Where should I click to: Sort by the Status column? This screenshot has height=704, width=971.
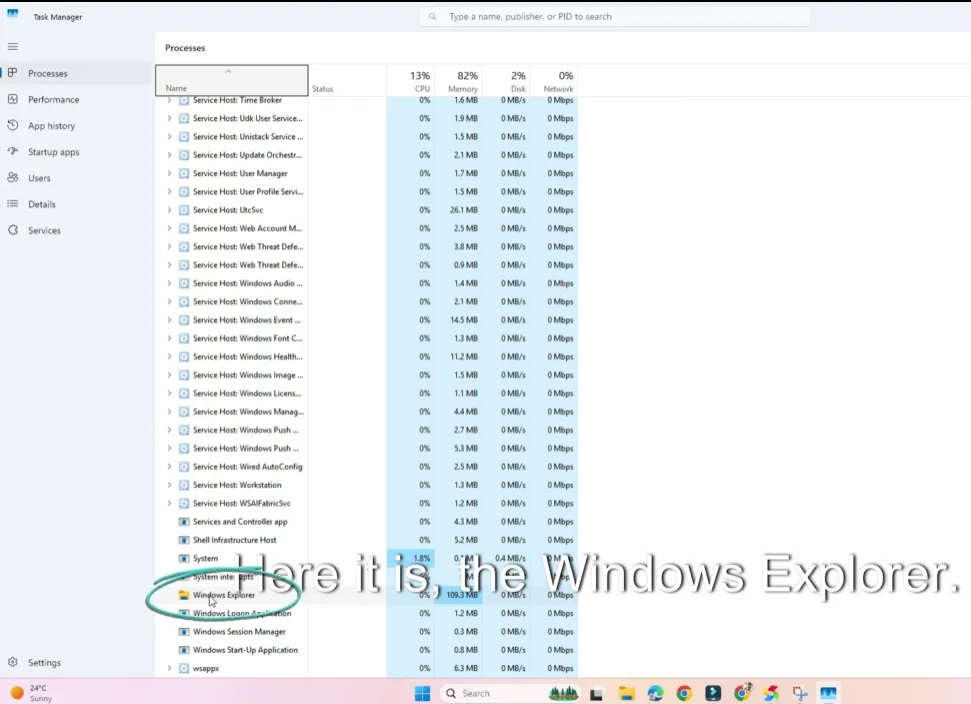click(x=347, y=80)
